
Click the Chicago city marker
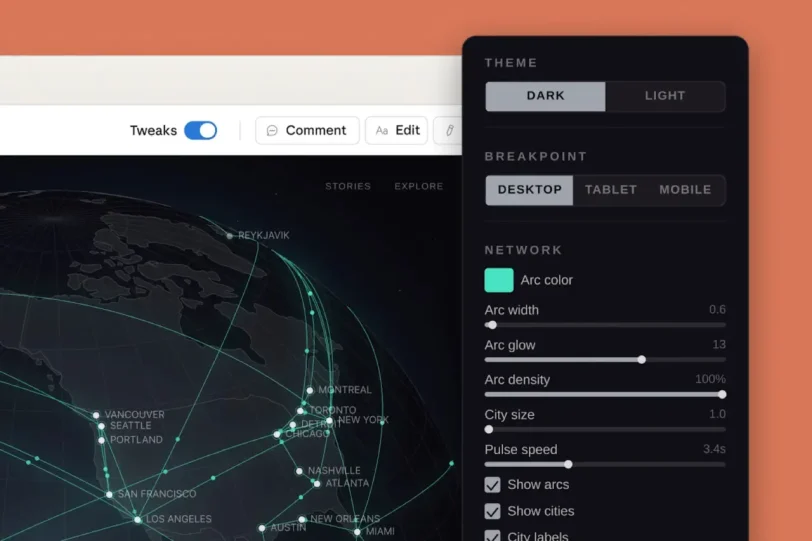click(277, 434)
